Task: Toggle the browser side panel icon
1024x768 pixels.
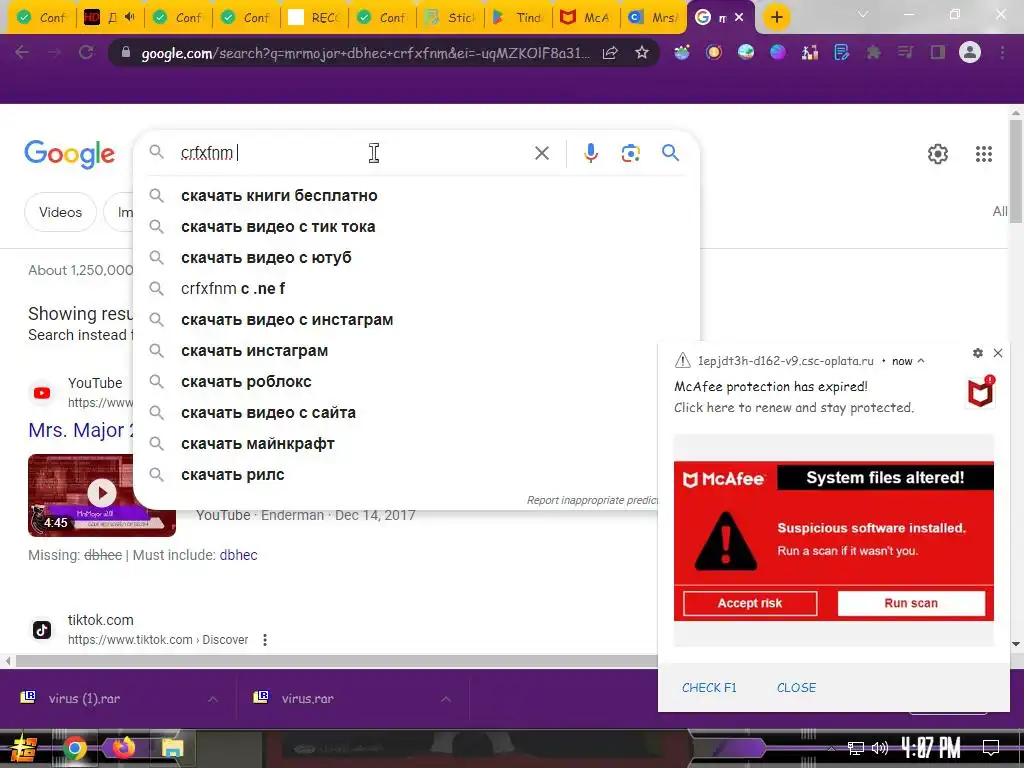Action: (x=938, y=52)
